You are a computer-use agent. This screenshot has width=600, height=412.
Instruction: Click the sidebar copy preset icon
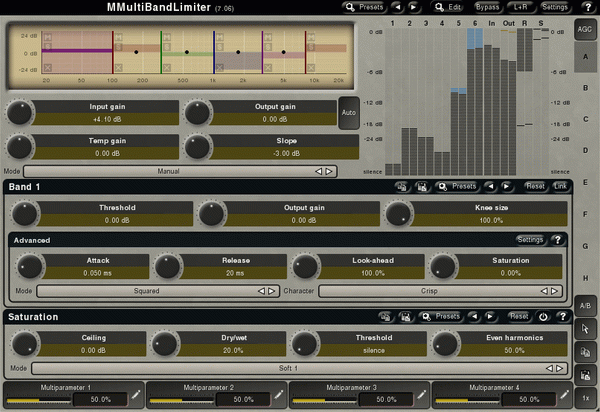(585, 352)
